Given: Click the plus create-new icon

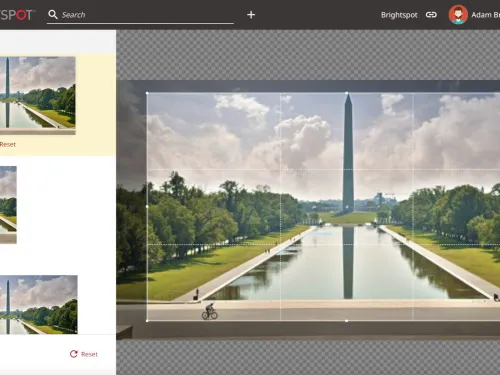Looking at the screenshot, I should click(x=251, y=15).
